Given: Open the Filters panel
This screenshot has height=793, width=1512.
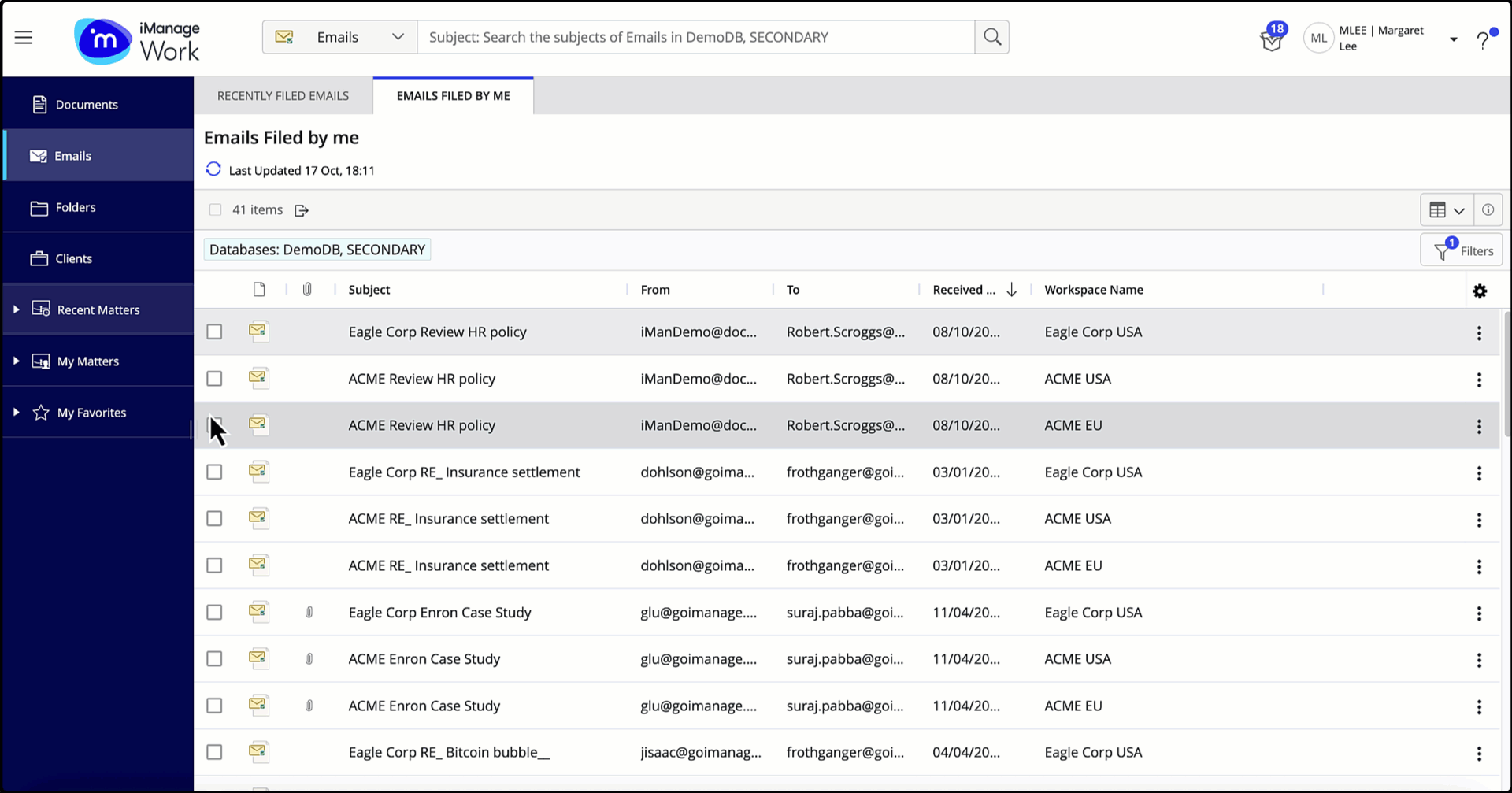Looking at the screenshot, I should pos(1462,250).
